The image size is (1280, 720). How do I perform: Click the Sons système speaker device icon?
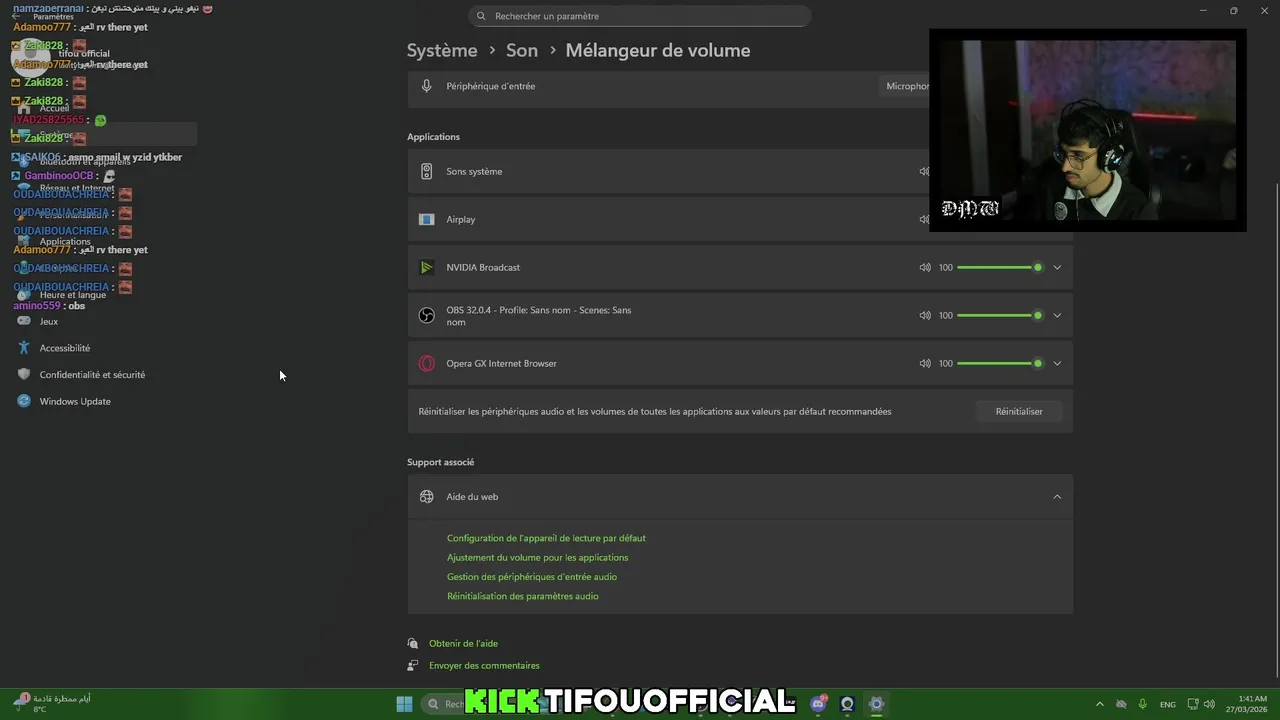pos(427,171)
